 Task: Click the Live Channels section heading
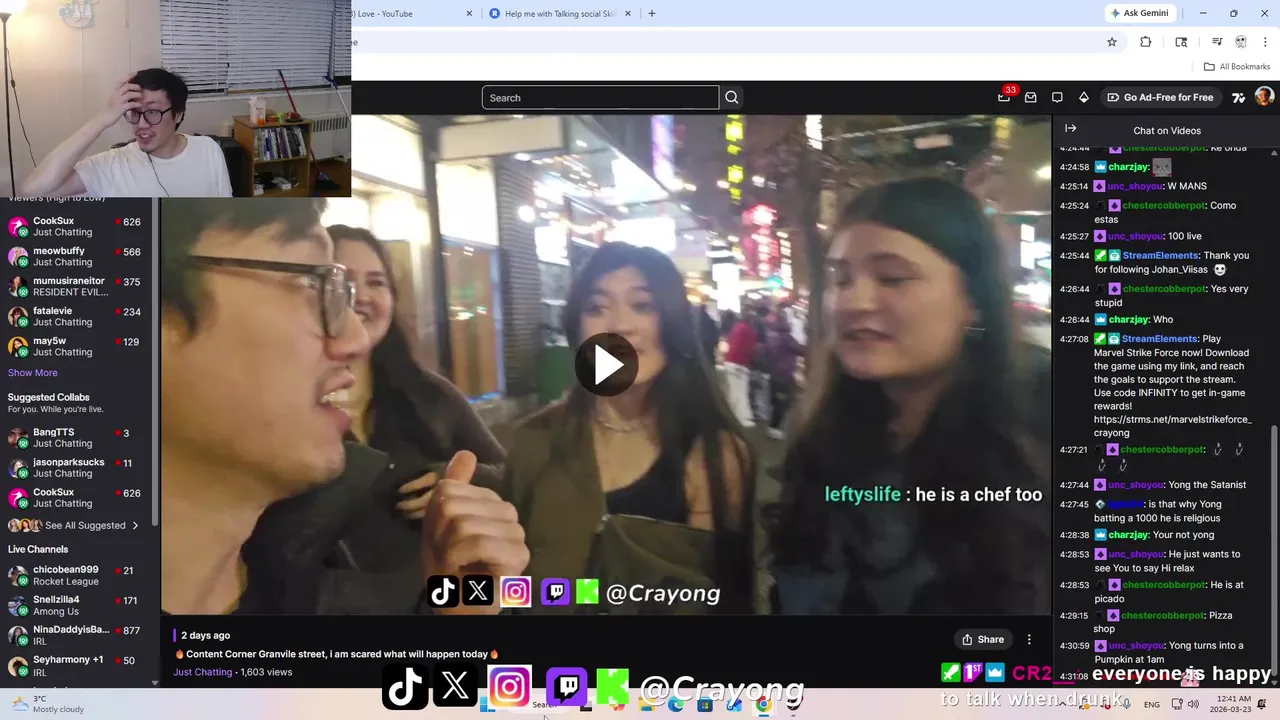pyautogui.click(x=38, y=549)
